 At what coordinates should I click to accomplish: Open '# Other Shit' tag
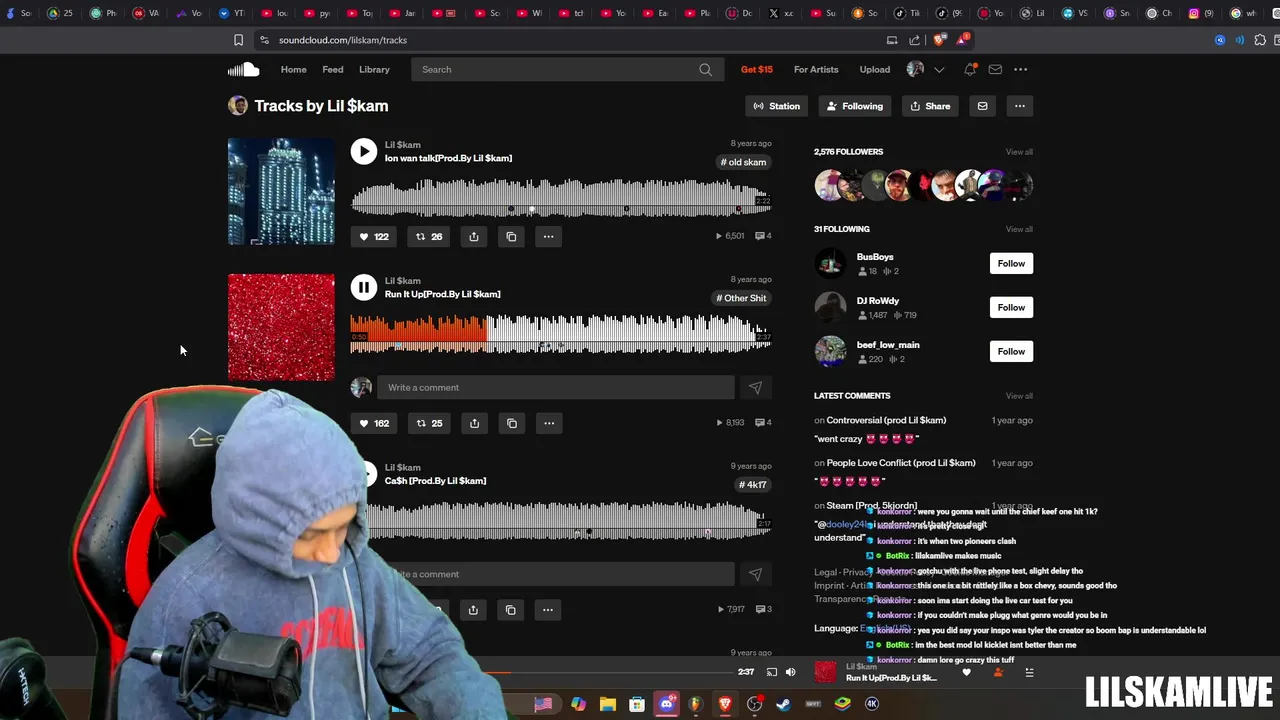tap(741, 298)
